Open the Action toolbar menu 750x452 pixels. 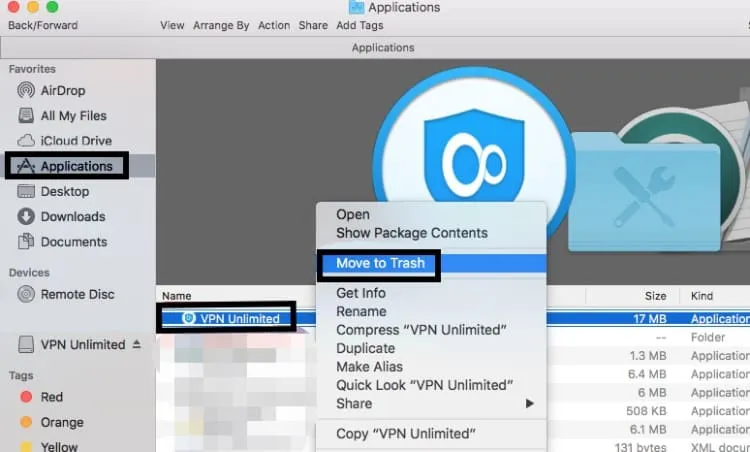(274, 25)
